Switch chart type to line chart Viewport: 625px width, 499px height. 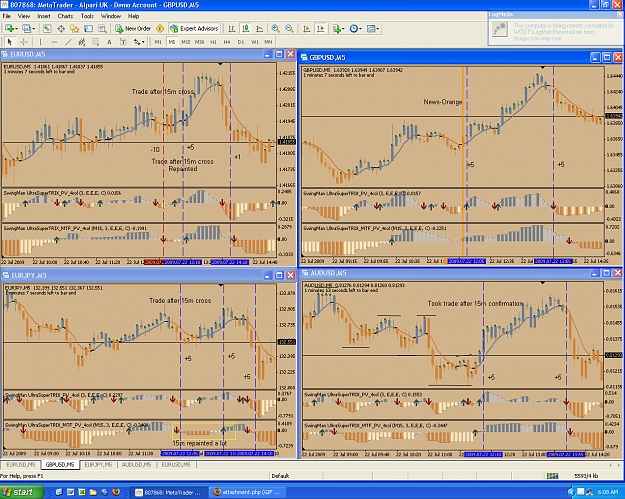[x=259, y=28]
